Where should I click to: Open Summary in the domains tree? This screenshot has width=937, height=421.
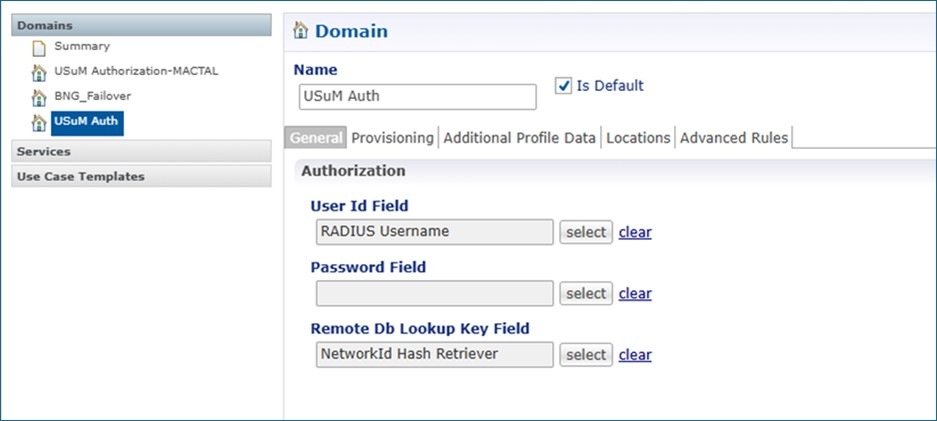click(82, 47)
